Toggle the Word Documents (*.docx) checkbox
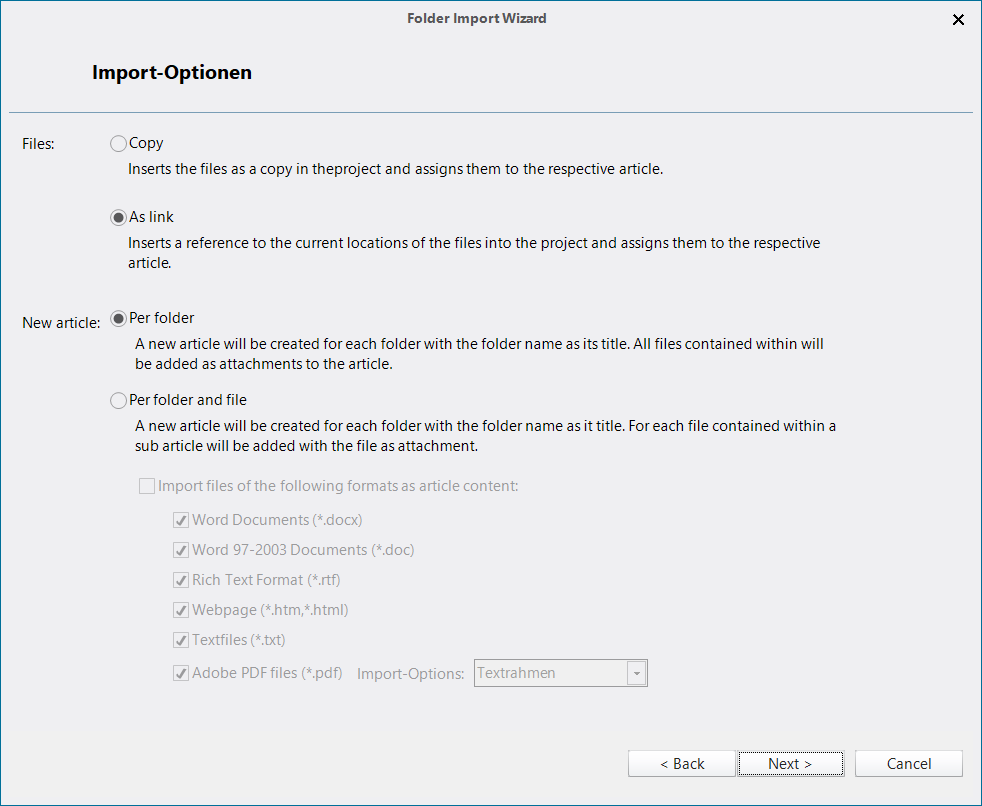Viewport: 982px width, 806px height. 181,520
